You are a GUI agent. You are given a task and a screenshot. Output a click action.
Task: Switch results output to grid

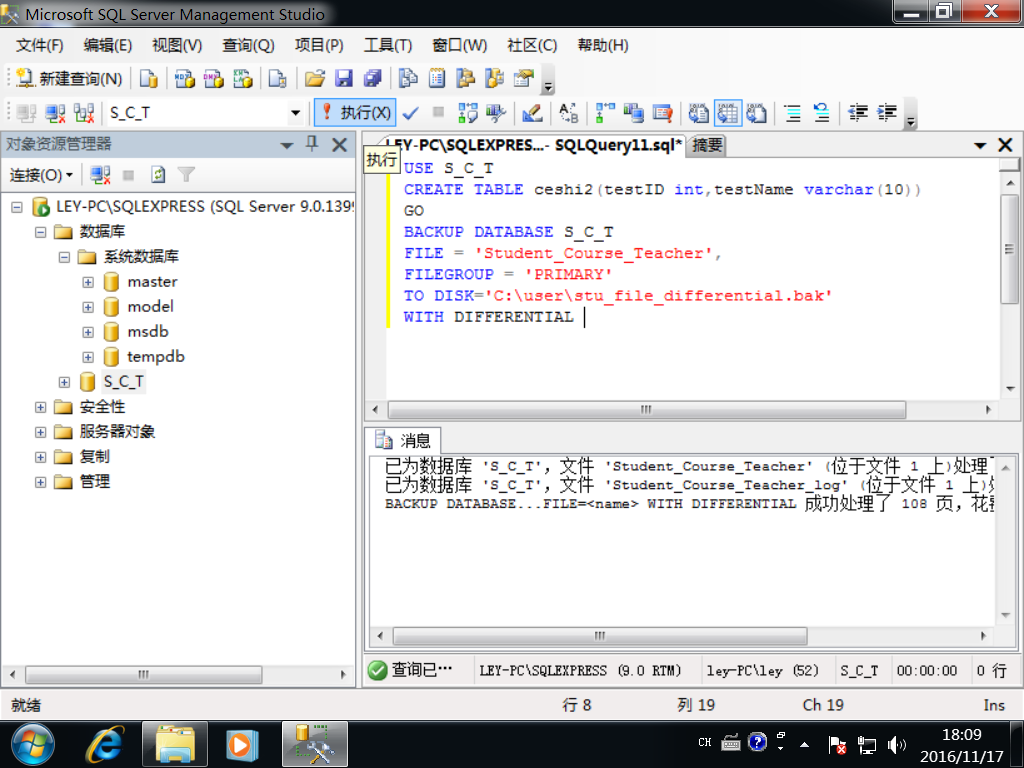(x=728, y=113)
